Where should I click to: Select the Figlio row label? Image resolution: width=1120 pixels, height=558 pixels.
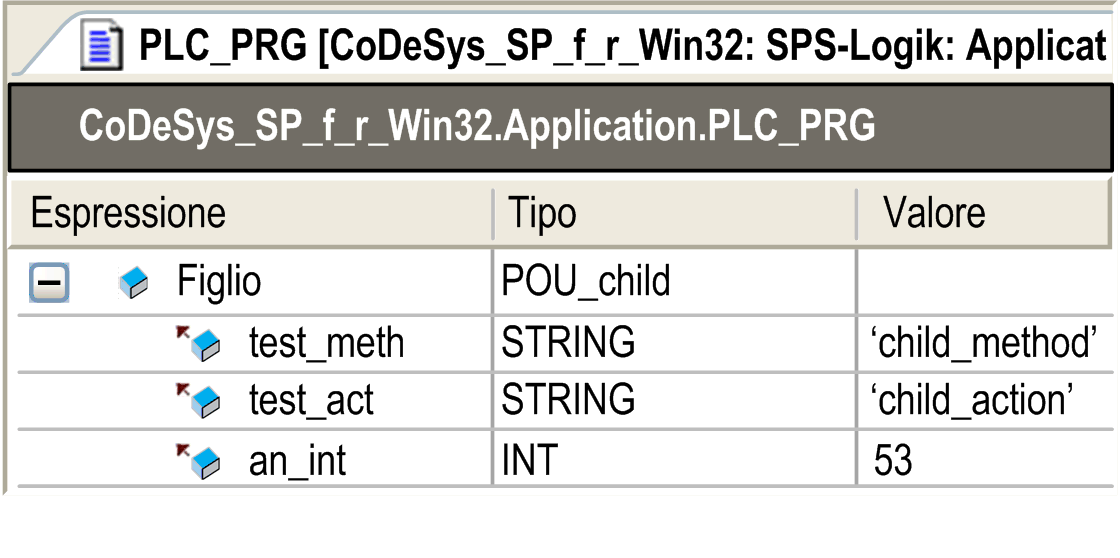point(219,283)
